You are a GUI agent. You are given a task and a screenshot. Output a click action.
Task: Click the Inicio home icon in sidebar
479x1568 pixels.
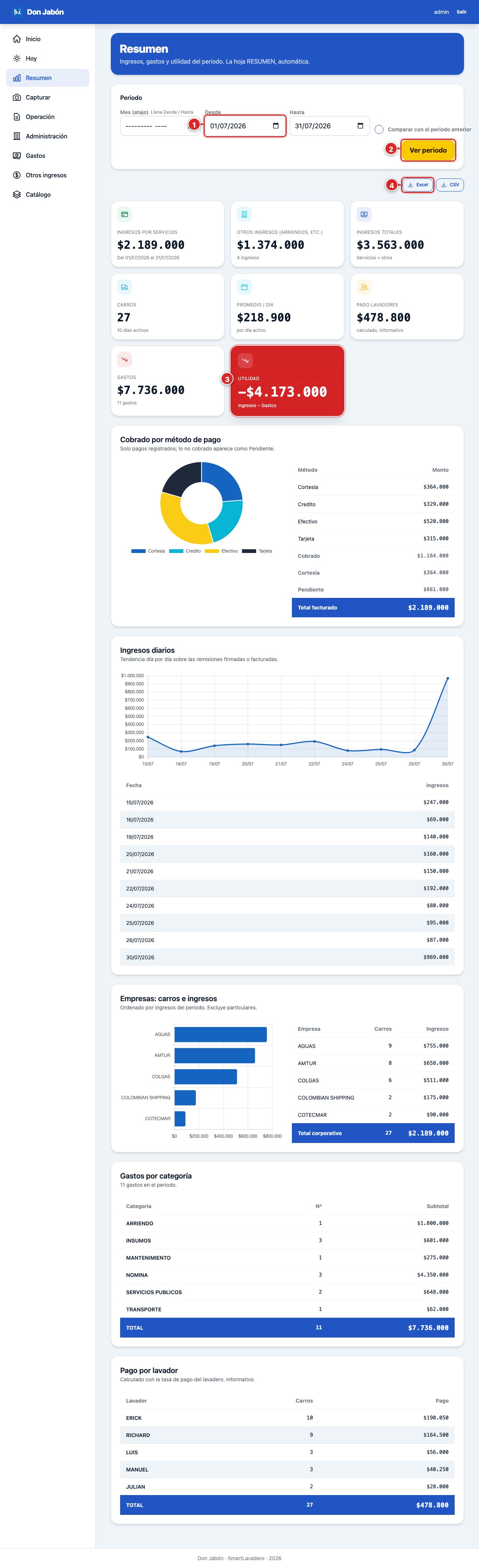click(17, 39)
